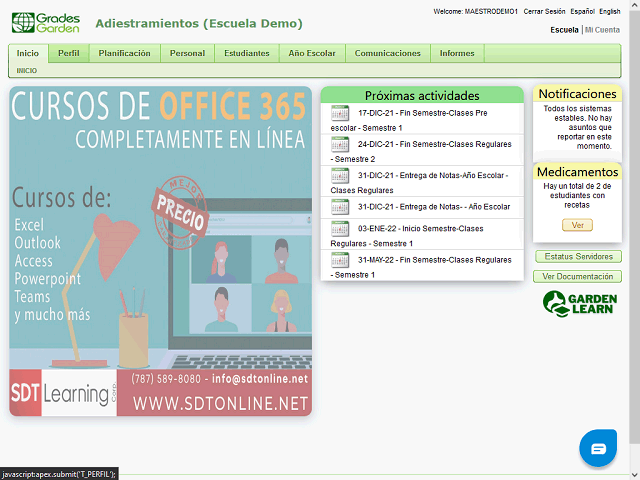Click the Adiestramientos (Escuela Demo) title
Image resolution: width=640 pixels, height=480 pixels.
(199, 24)
